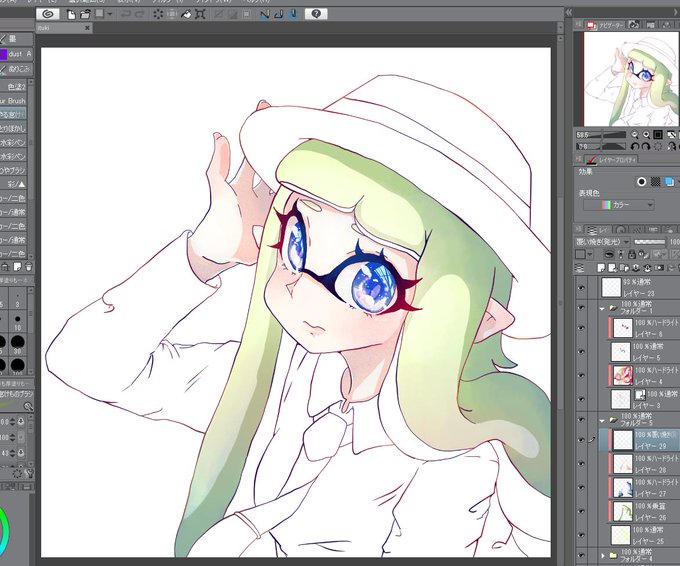Collapse the フォルダー 1 folder
The width and height of the screenshot is (680, 566).
pyautogui.click(x=602, y=309)
